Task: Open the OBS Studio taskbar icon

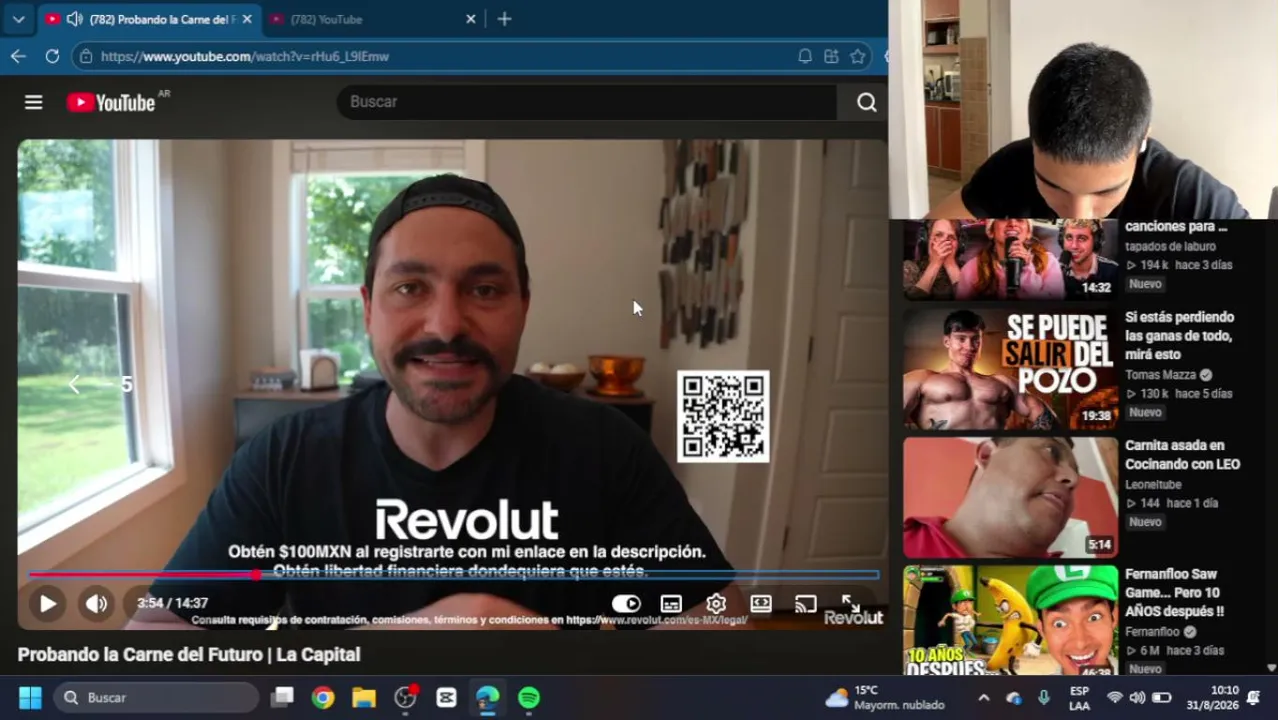Action: (405, 697)
